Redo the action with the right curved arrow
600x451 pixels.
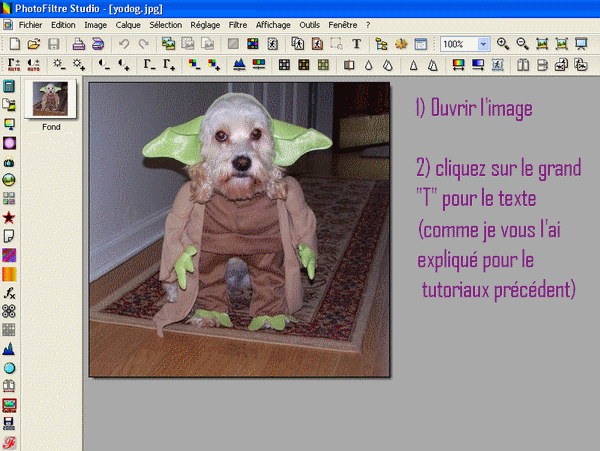[x=143, y=44]
